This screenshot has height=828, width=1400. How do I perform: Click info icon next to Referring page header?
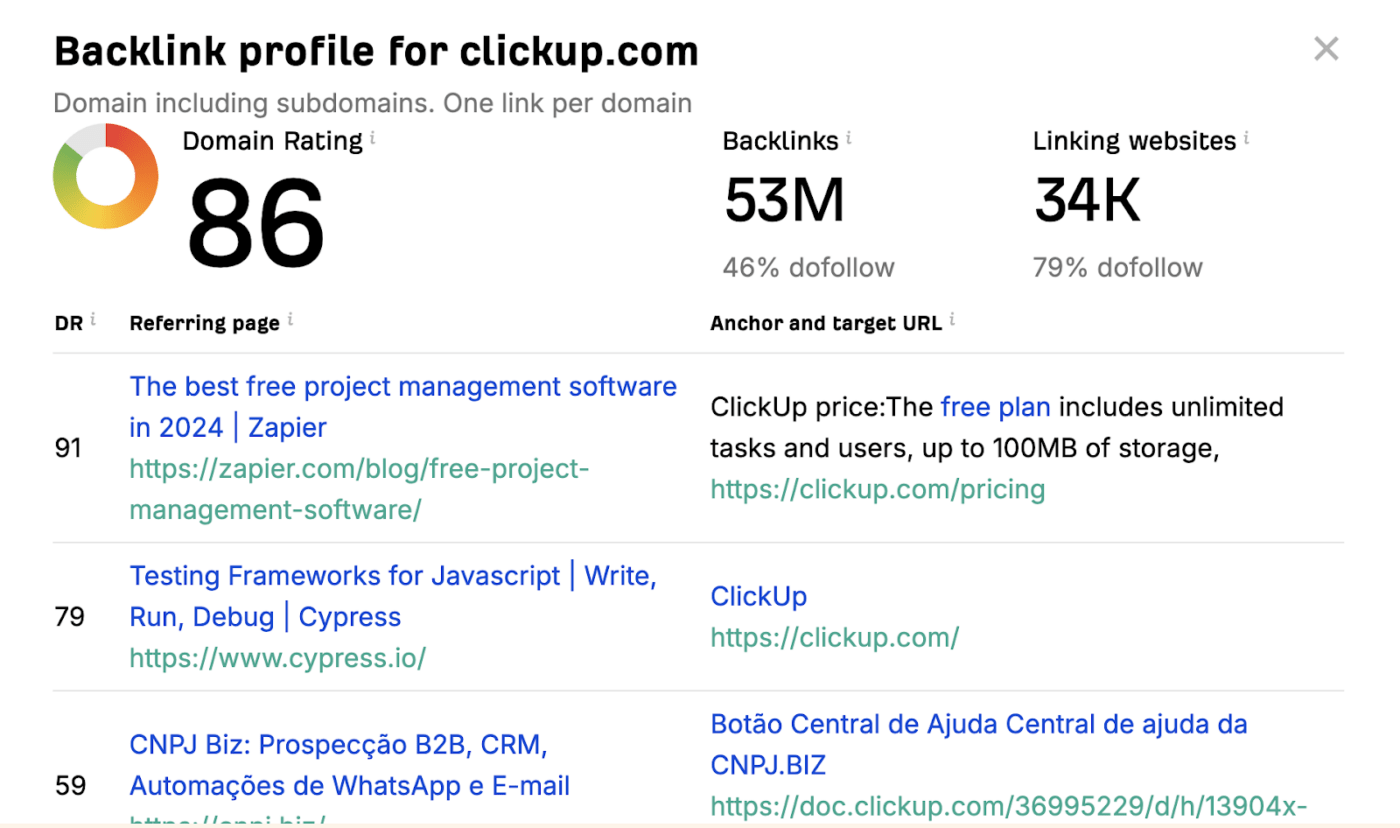click(290, 321)
